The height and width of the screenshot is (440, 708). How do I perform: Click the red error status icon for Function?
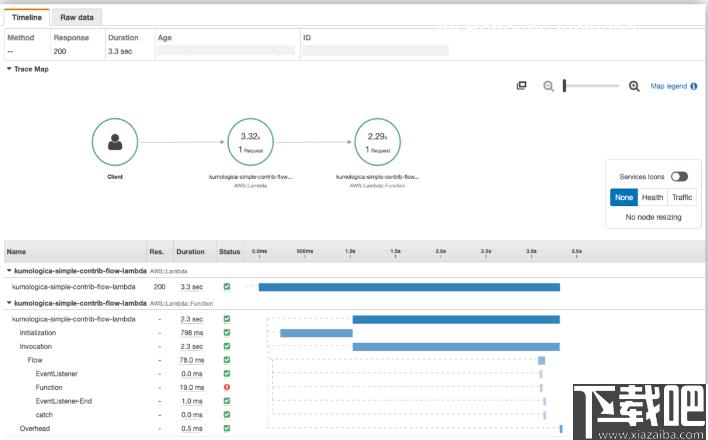pos(227,387)
